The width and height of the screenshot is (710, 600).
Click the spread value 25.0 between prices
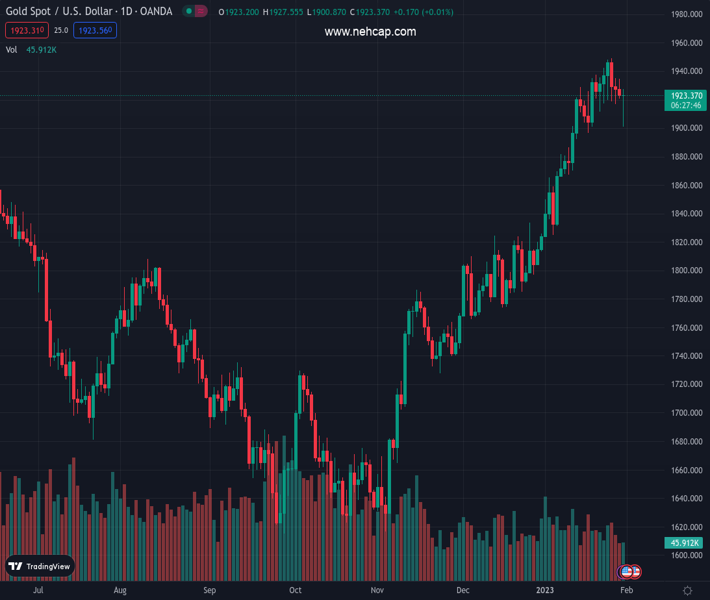click(61, 30)
